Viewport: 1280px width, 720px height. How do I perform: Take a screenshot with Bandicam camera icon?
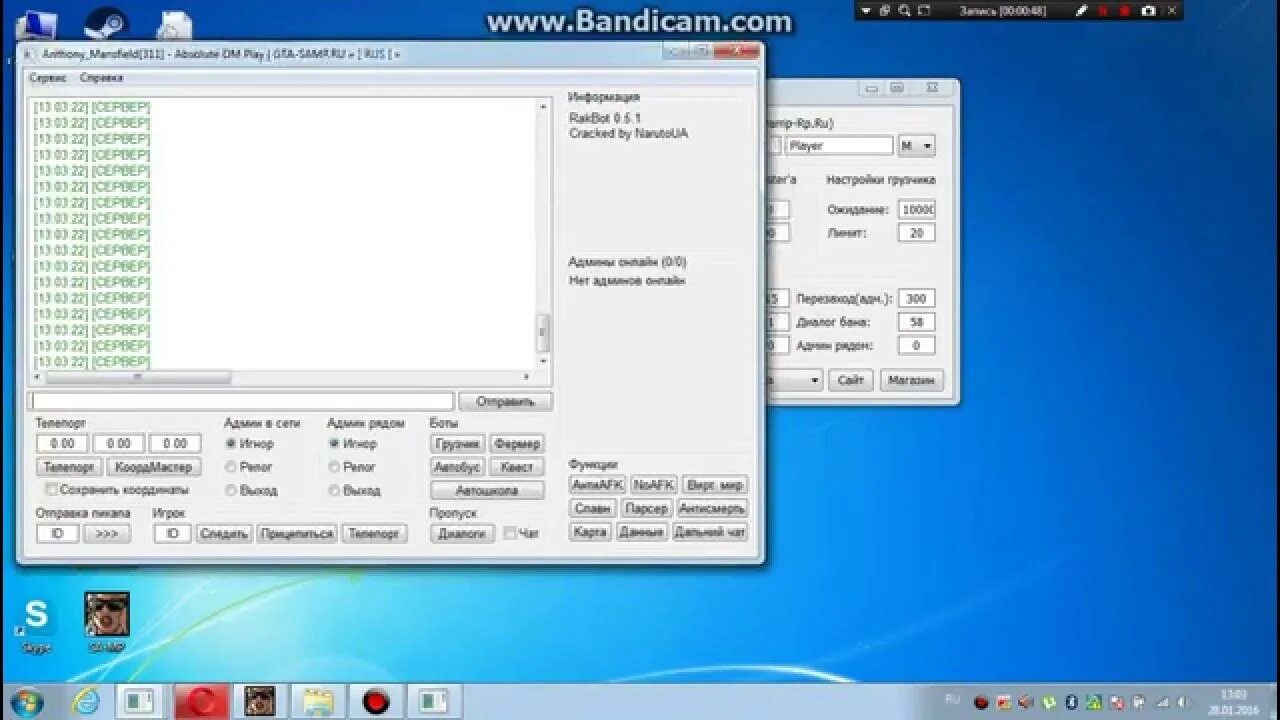pos(1148,11)
